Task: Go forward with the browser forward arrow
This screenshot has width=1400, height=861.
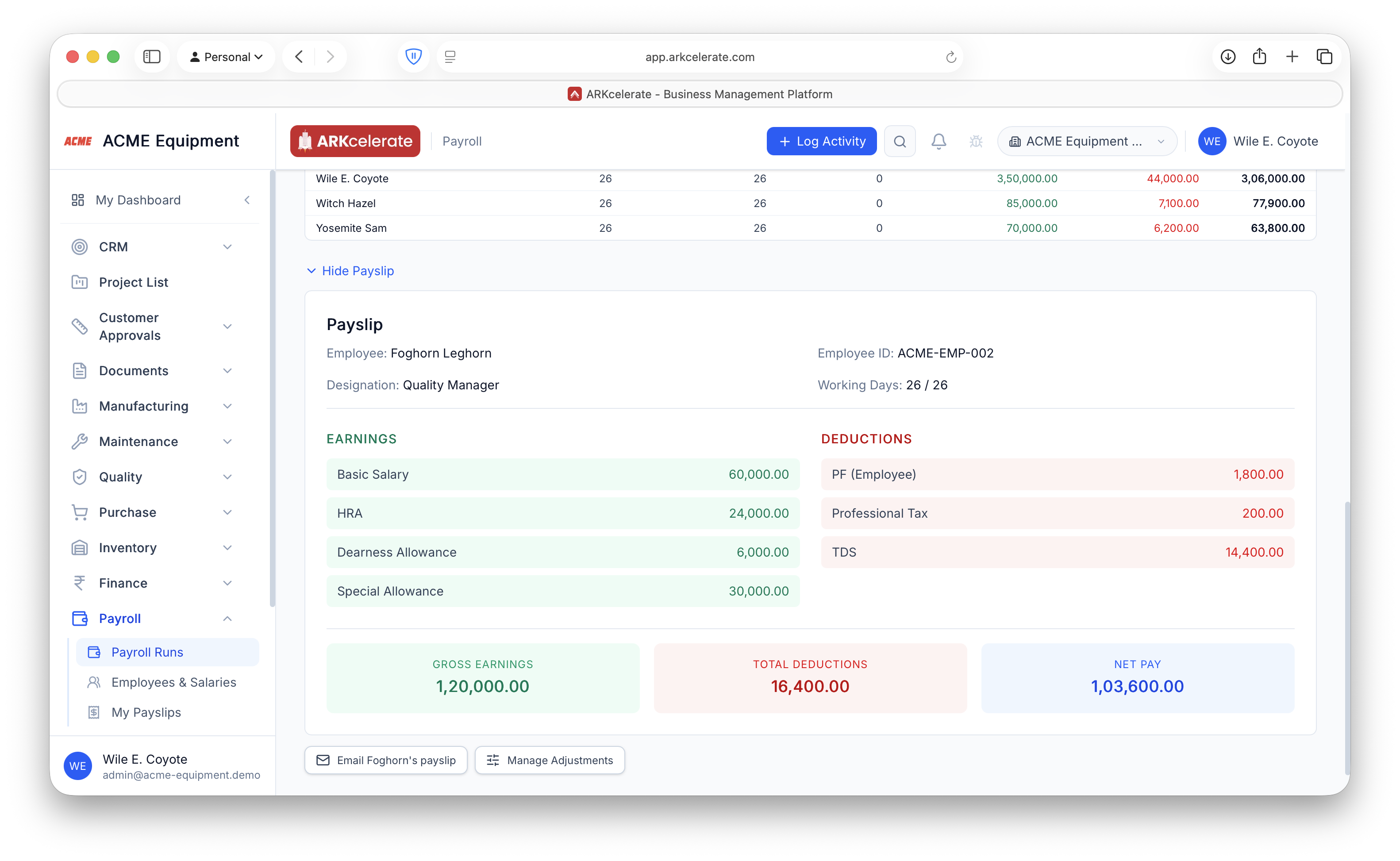Action: pos(330,56)
